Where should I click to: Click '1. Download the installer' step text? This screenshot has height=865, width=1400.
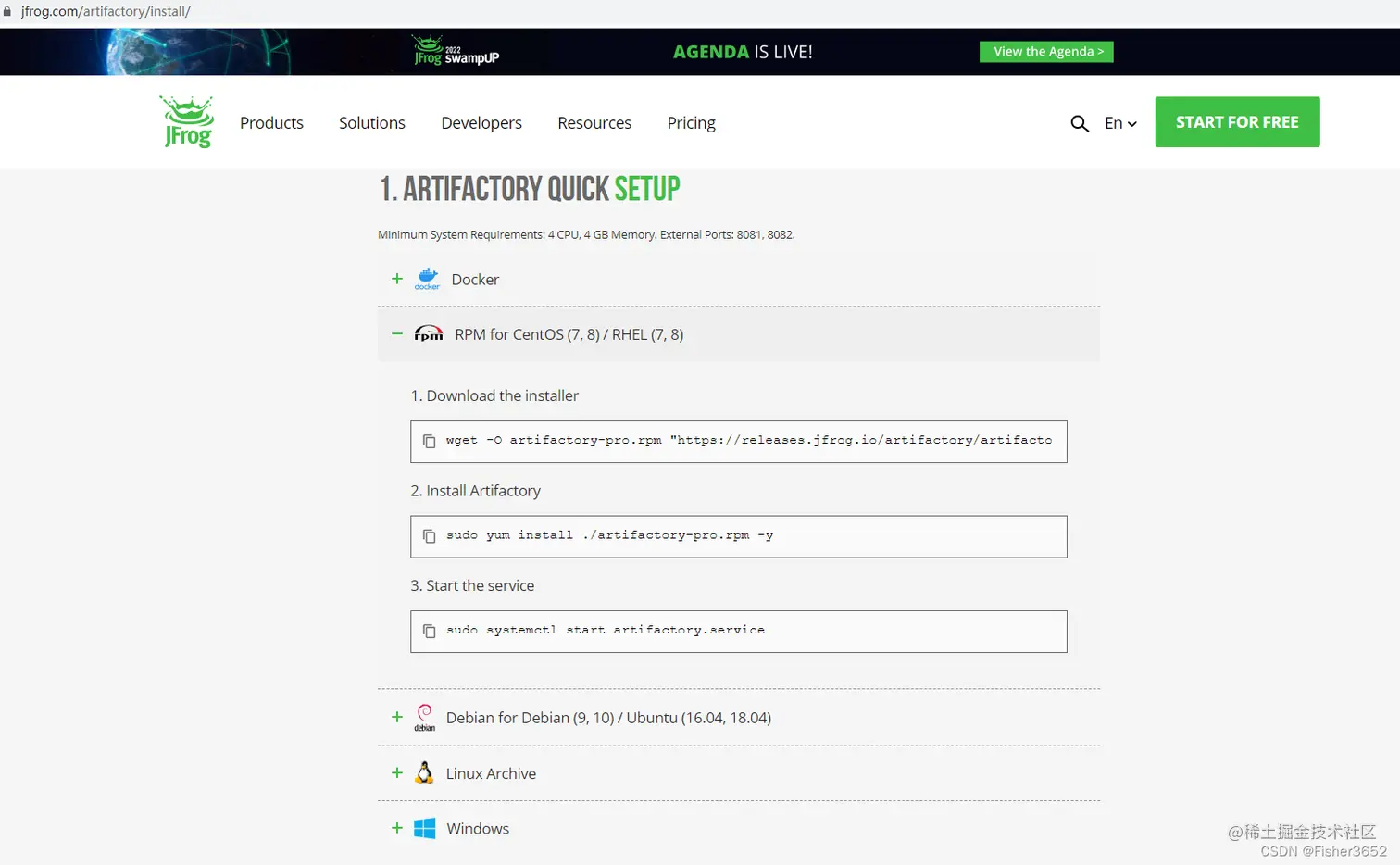(494, 395)
